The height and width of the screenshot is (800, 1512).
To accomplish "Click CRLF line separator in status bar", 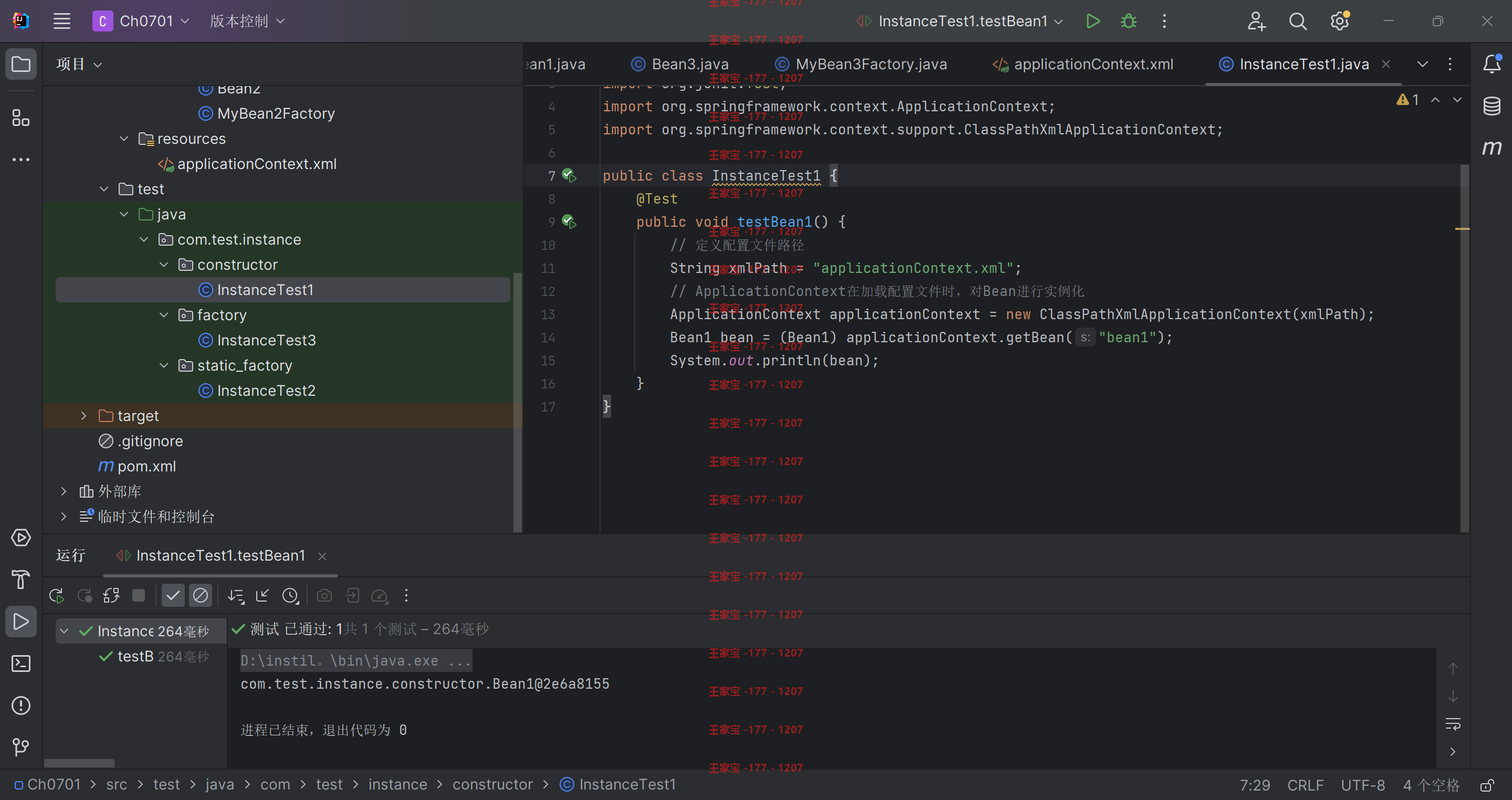I will [1305, 785].
